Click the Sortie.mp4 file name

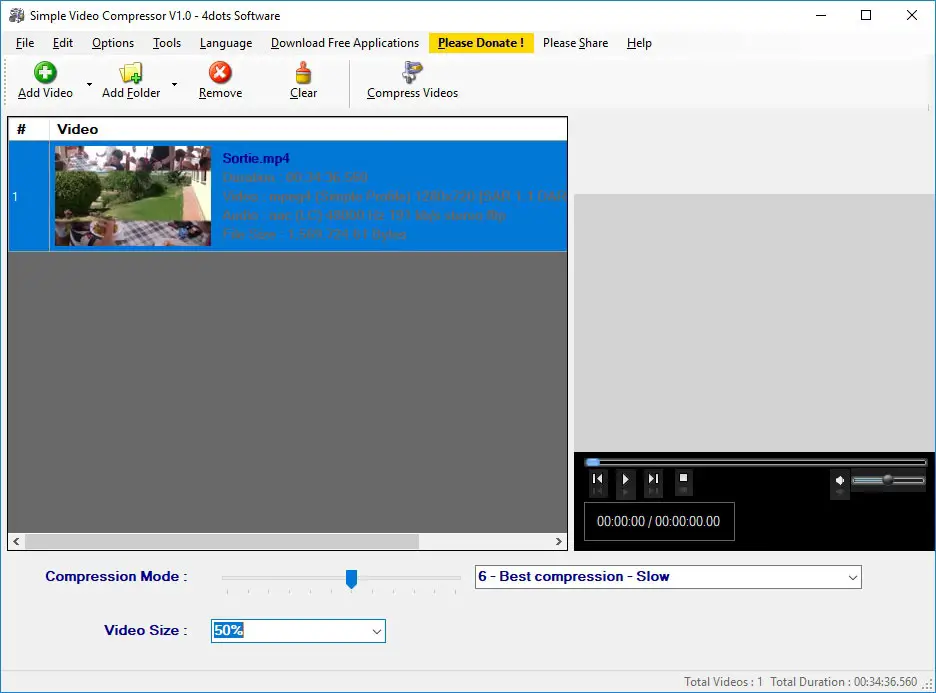pos(255,158)
